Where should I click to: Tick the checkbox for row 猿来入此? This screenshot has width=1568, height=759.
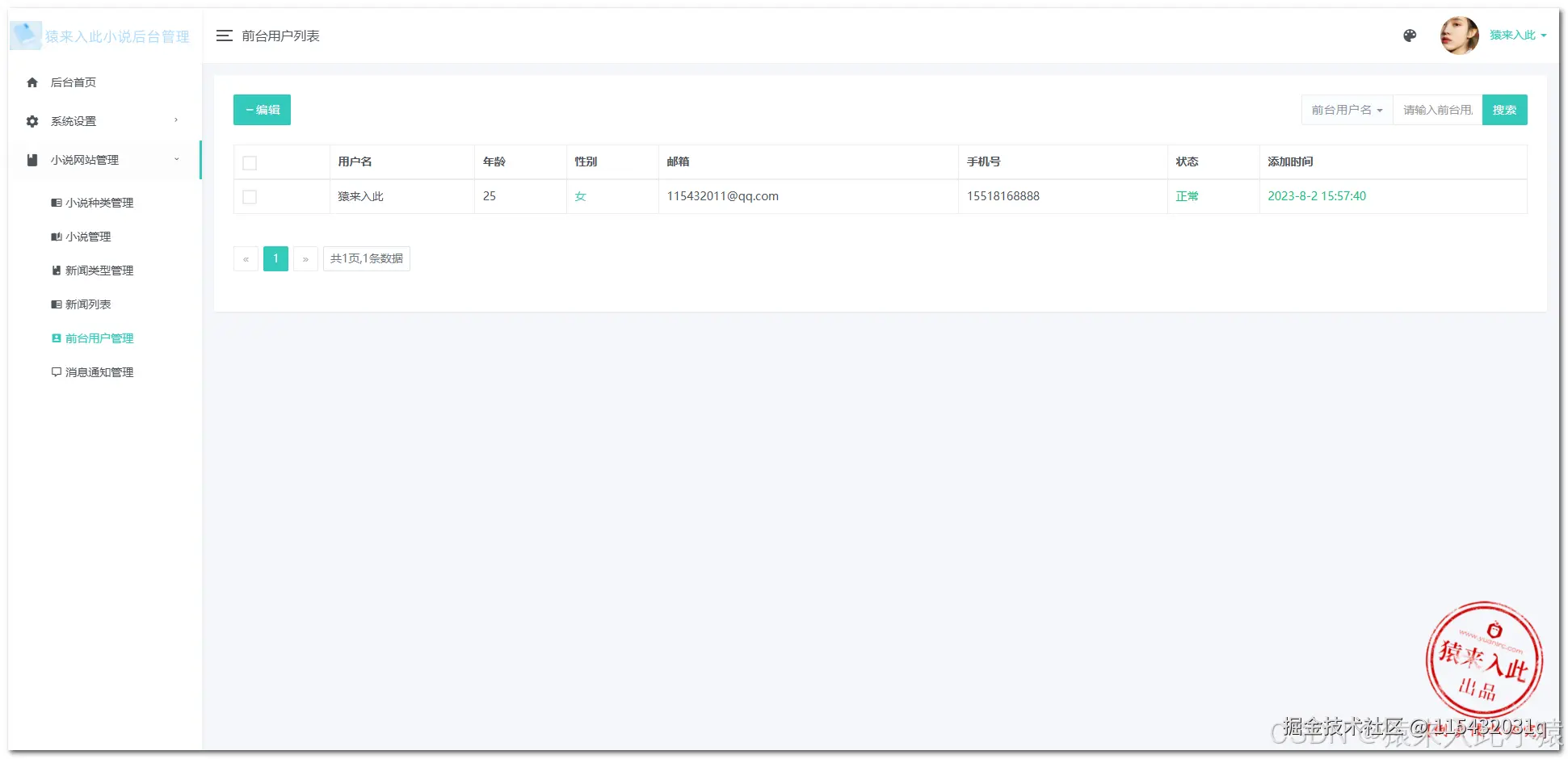pyautogui.click(x=250, y=196)
